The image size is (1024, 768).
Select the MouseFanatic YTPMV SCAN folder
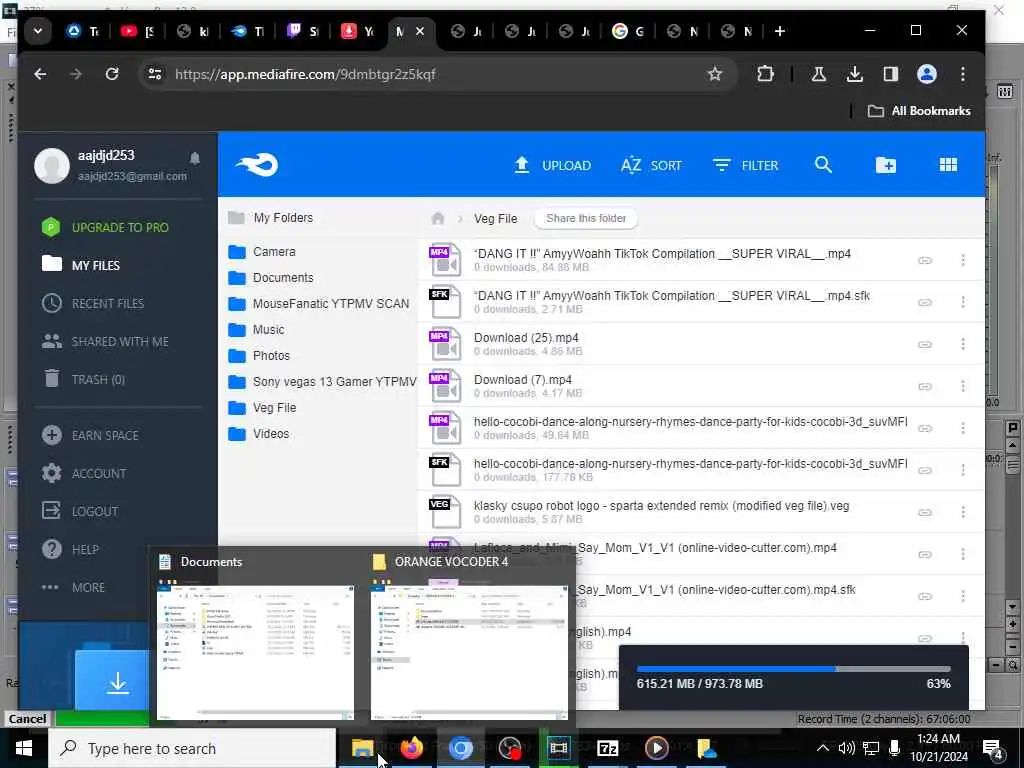tap(319, 304)
